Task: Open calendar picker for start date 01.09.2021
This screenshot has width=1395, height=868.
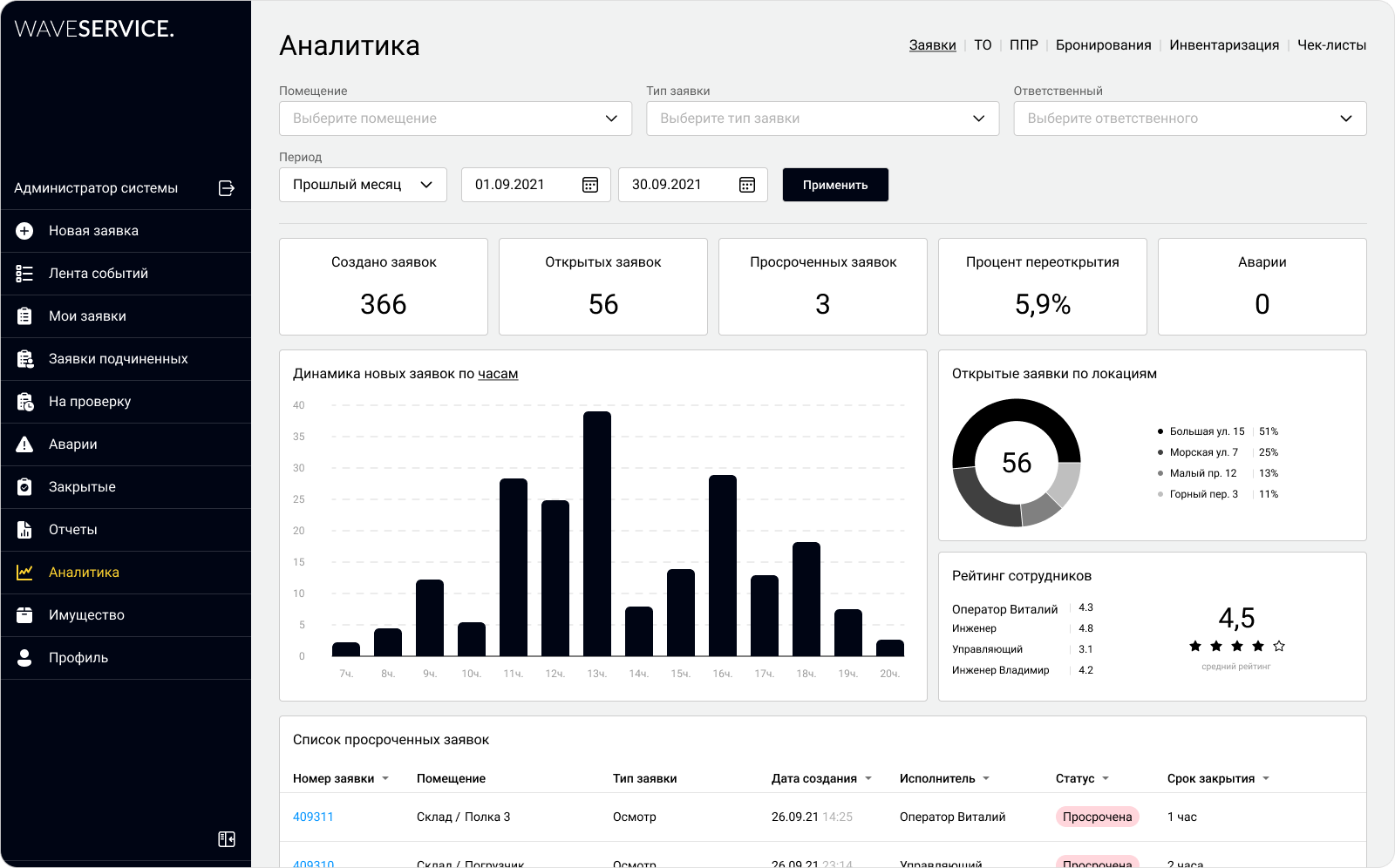Action: [x=590, y=185]
